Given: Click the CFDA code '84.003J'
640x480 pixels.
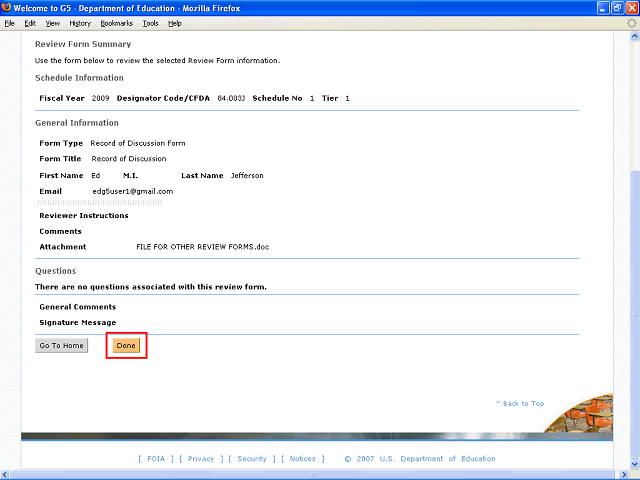Looking at the screenshot, I should click(x=231, y=98).
